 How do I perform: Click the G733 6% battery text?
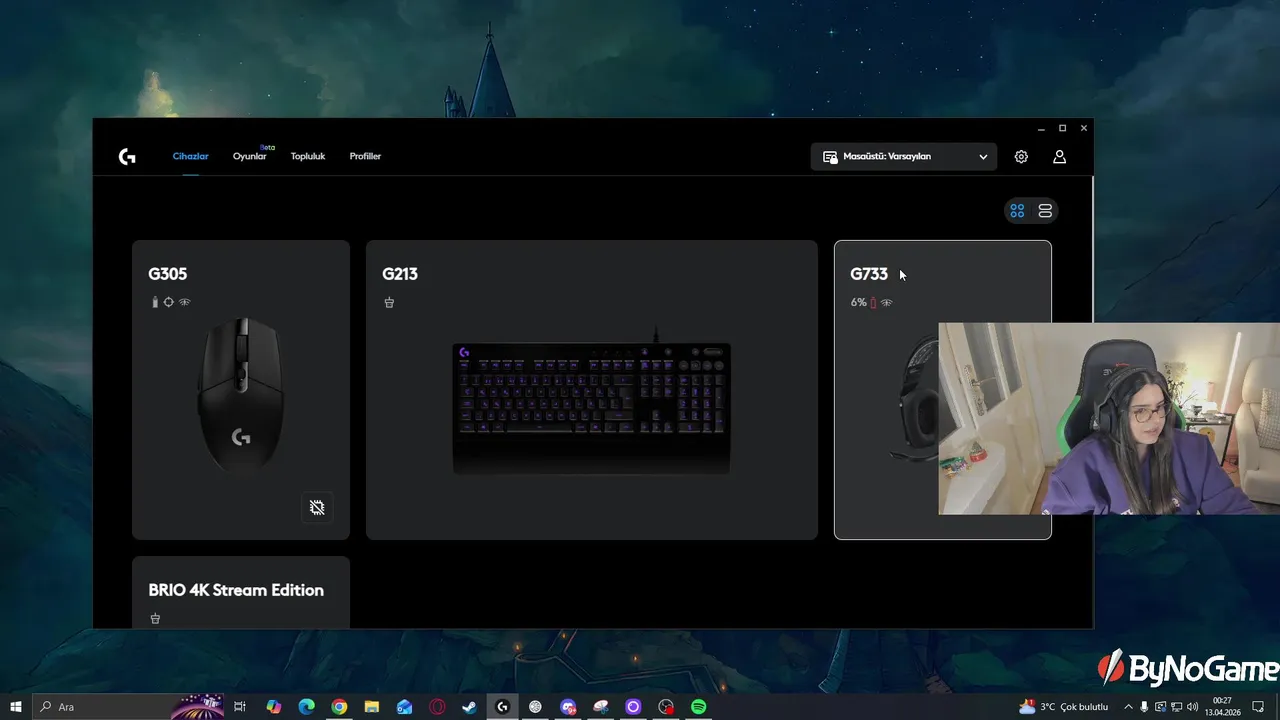point(858,302)
